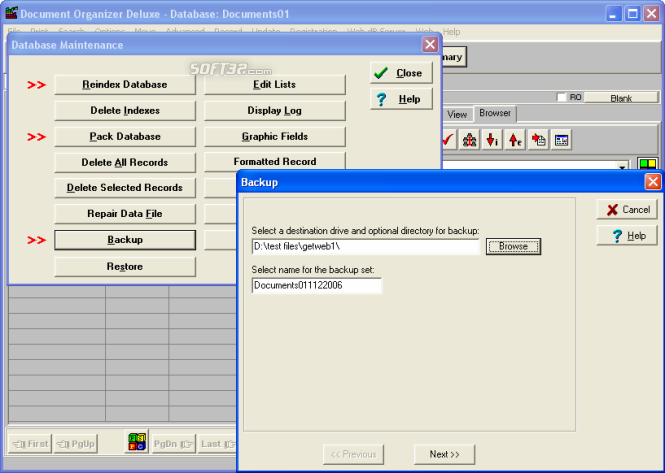Click the Blank button
Viewport: 665px width, 473px height.
(621, 98)
